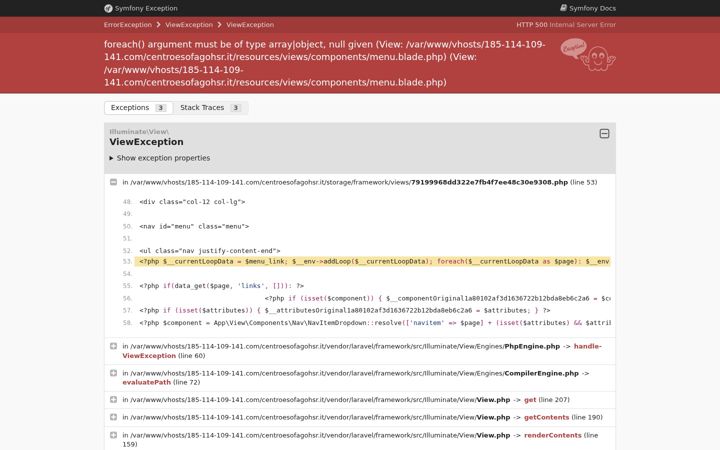The width and height of the screenshot is (720, 450).
Task: Expand the View.php getContents (line 190) trace
Action: point(113,417)
